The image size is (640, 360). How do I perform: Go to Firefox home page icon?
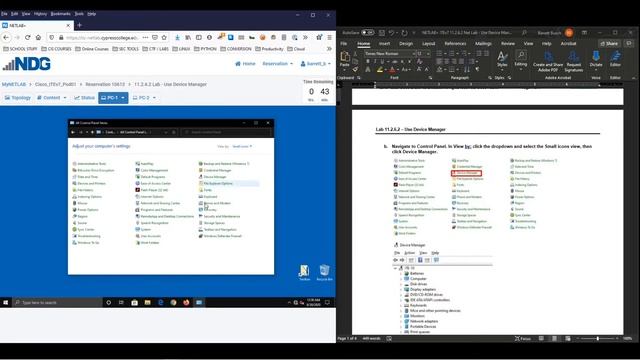pyautogui.click(x=38, y=38)
